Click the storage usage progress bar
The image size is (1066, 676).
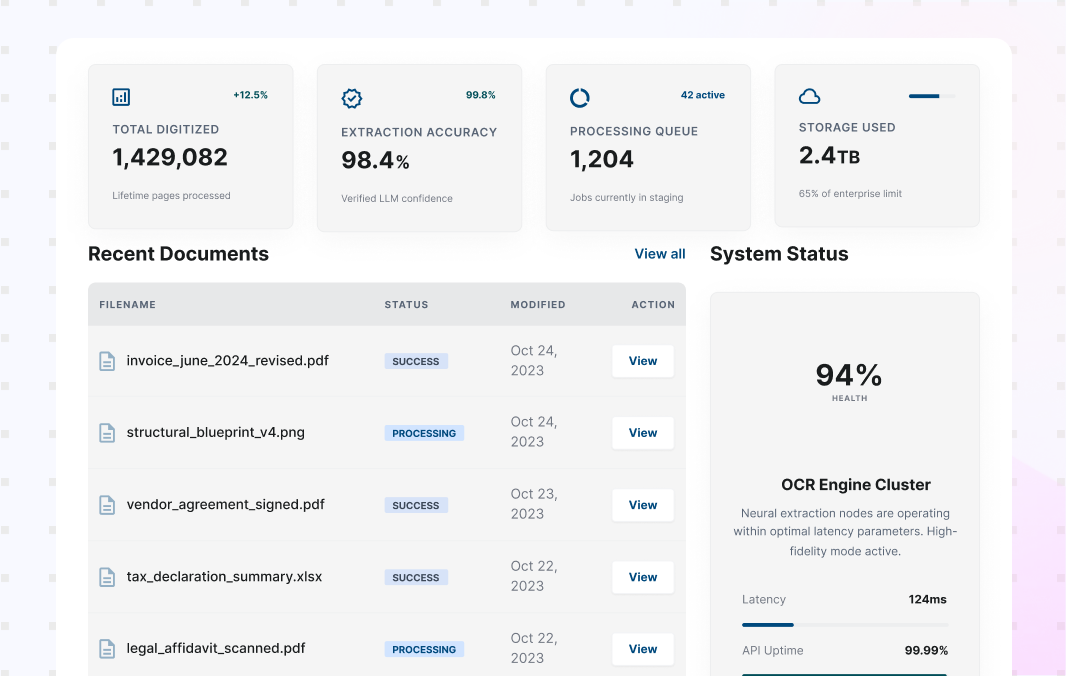(932, 96)
